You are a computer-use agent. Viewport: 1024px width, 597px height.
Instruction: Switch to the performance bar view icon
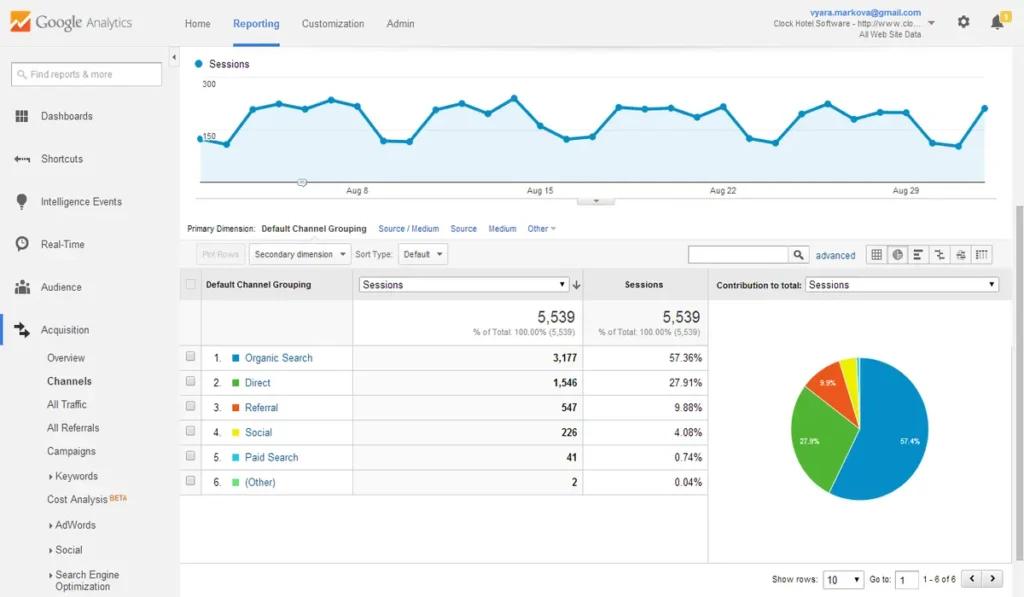click(x=918, y=255)
